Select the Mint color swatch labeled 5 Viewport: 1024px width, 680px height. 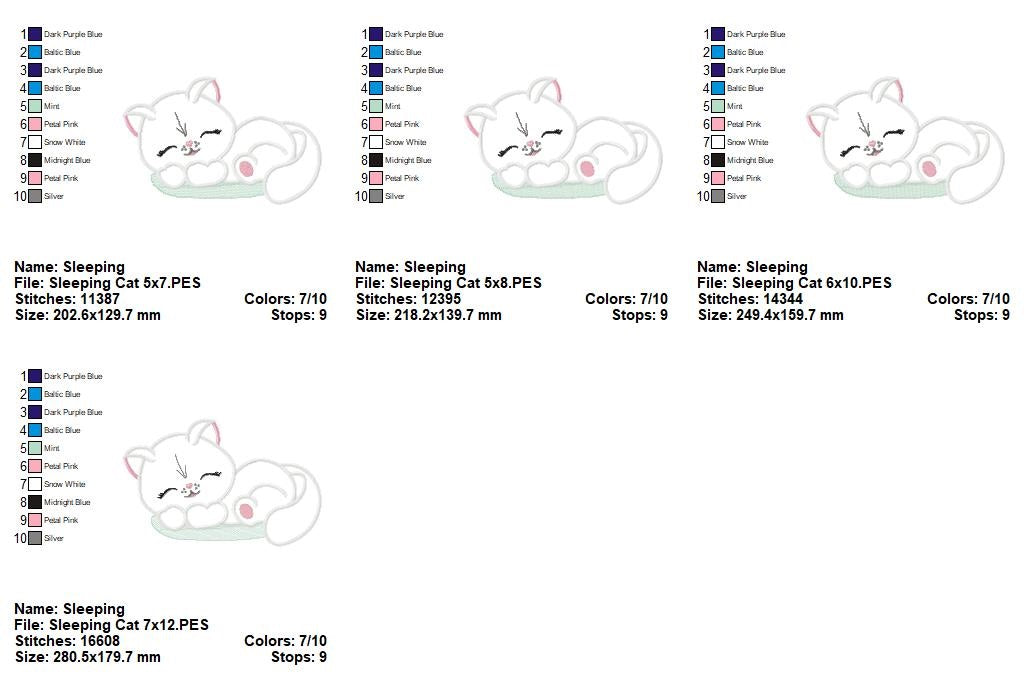point(33,105)
